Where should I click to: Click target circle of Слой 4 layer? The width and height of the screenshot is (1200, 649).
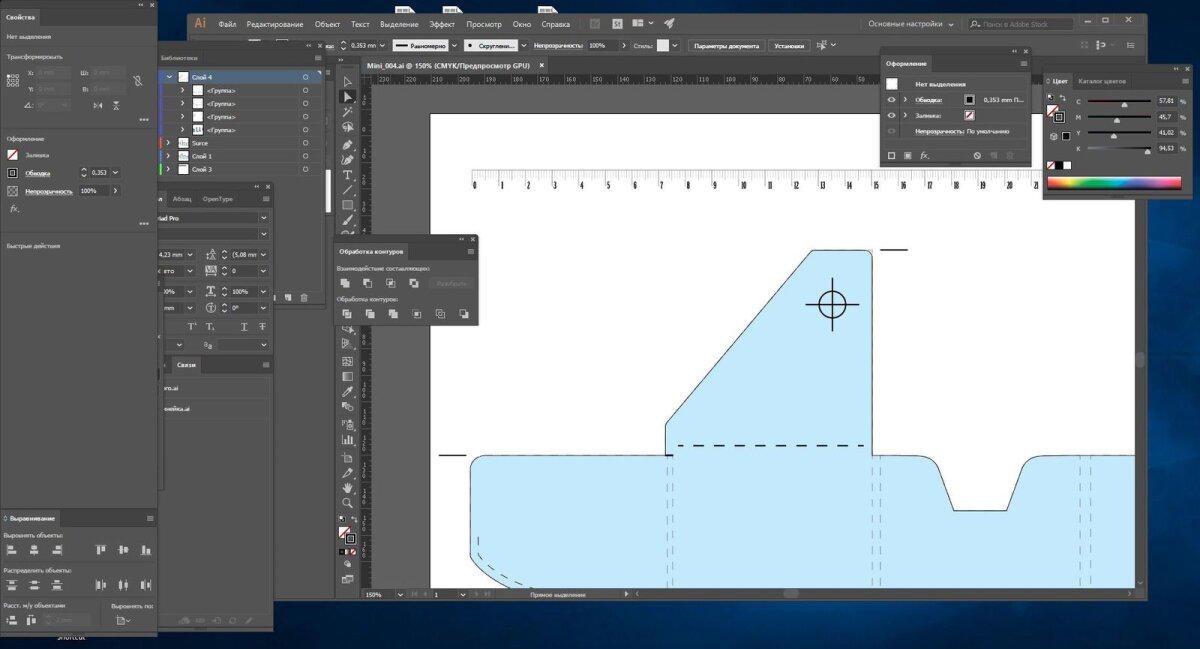(x=305, y=77)
